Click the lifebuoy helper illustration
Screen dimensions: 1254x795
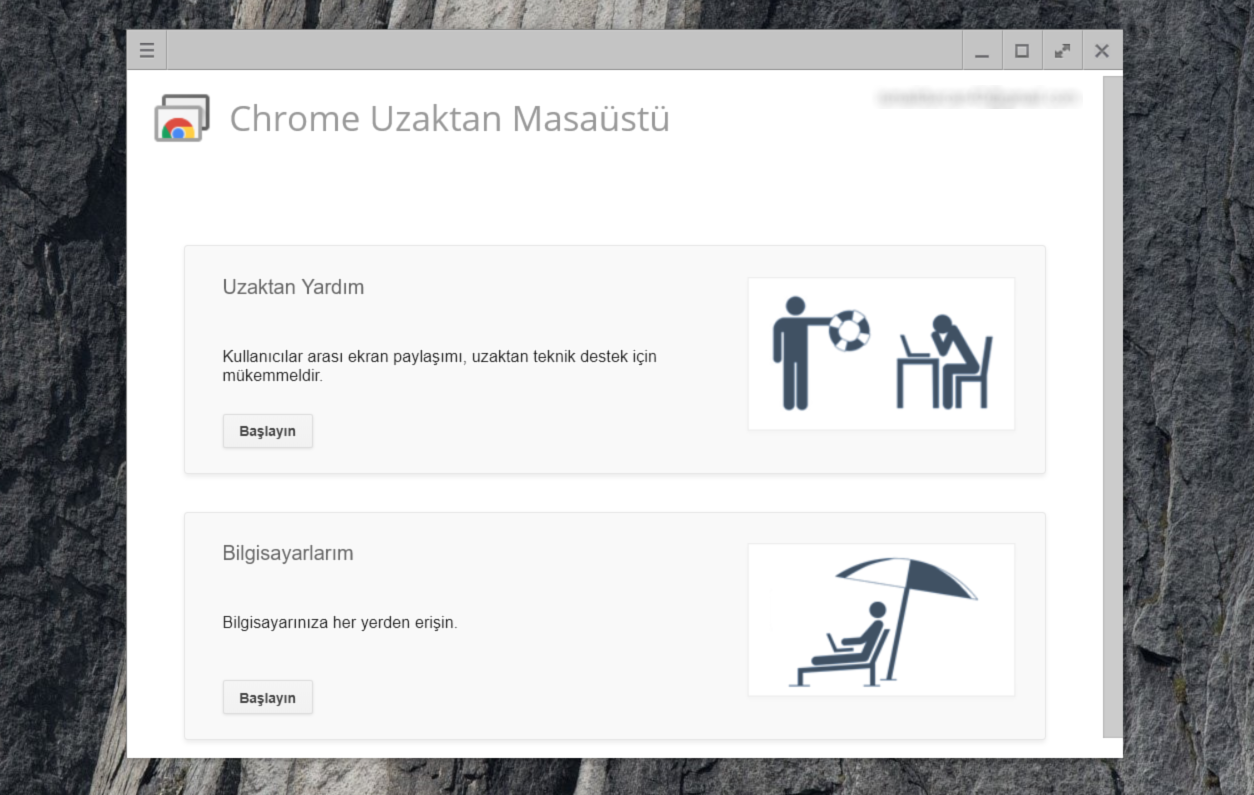coord(881,354)
